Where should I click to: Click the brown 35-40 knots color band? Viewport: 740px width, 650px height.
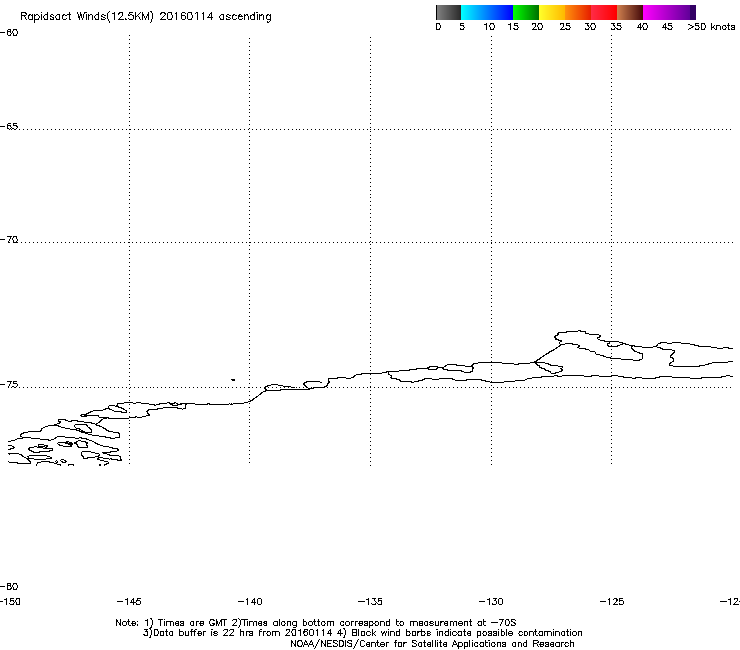coord(630,12)
